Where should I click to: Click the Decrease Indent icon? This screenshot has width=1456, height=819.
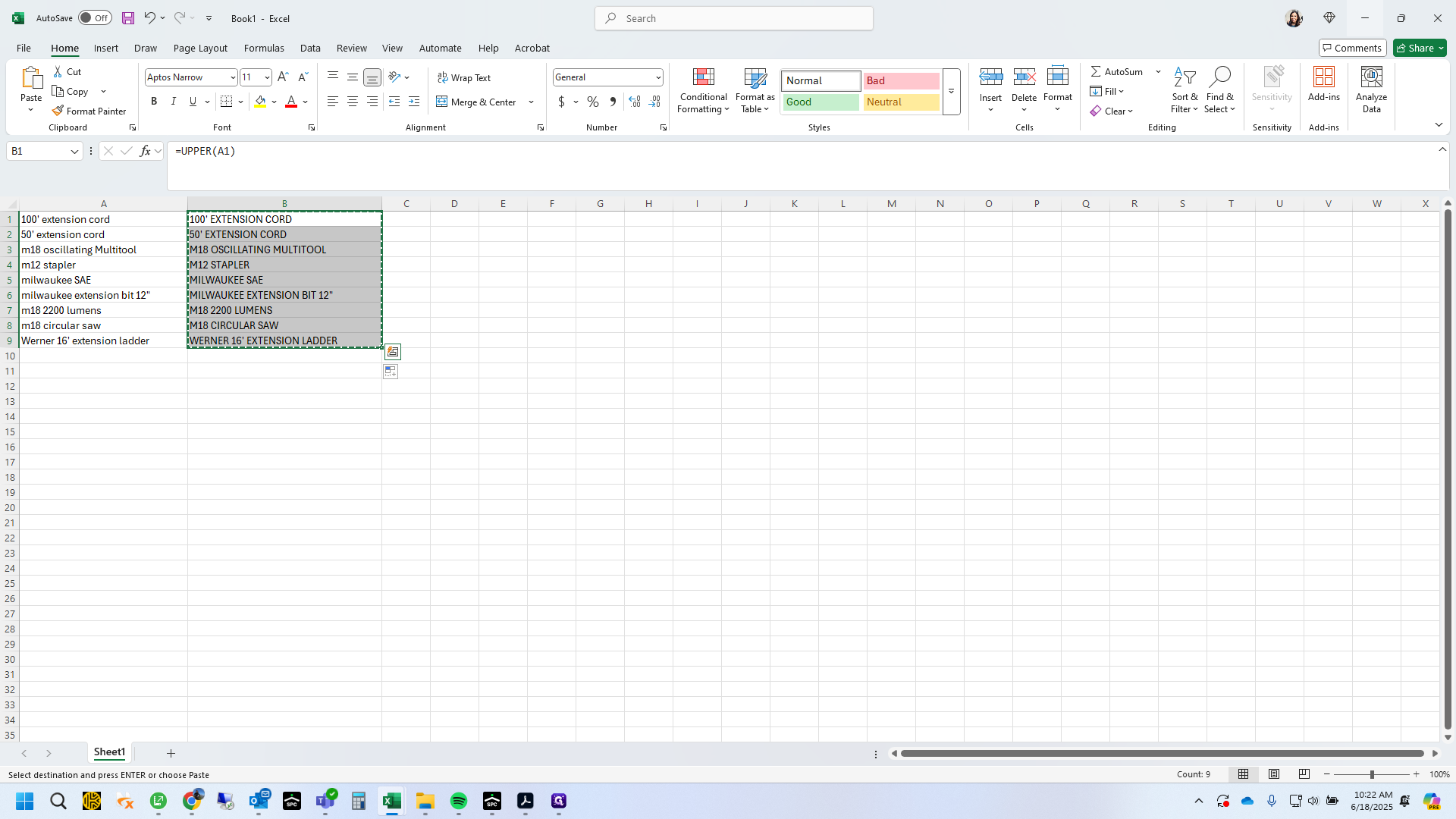point(394,102)
